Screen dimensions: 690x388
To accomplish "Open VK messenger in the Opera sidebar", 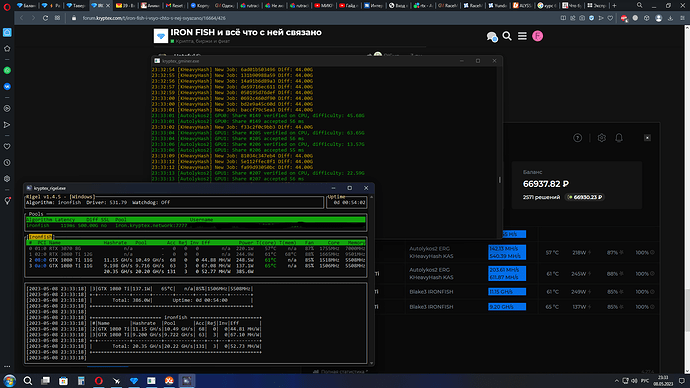I will (x=7, y=87).
